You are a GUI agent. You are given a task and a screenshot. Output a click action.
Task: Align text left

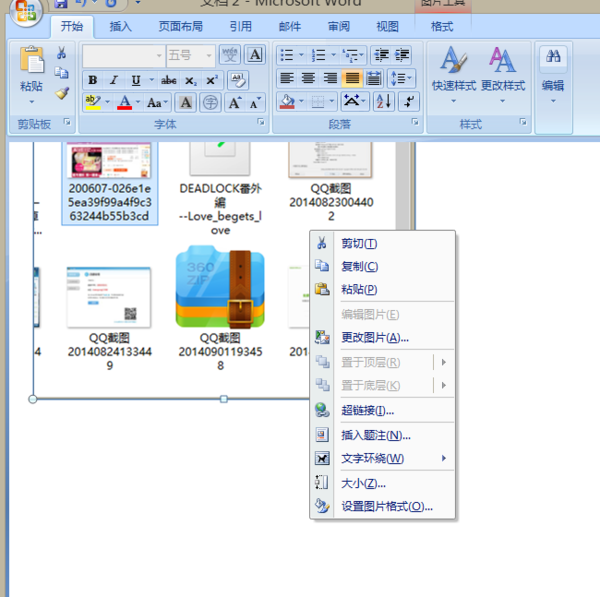287,78
